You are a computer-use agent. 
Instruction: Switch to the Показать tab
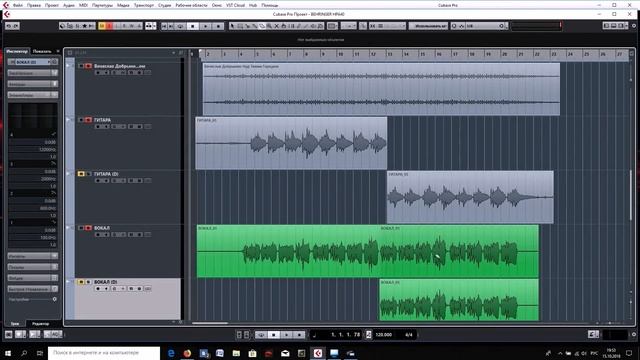[x=42, y=51]
